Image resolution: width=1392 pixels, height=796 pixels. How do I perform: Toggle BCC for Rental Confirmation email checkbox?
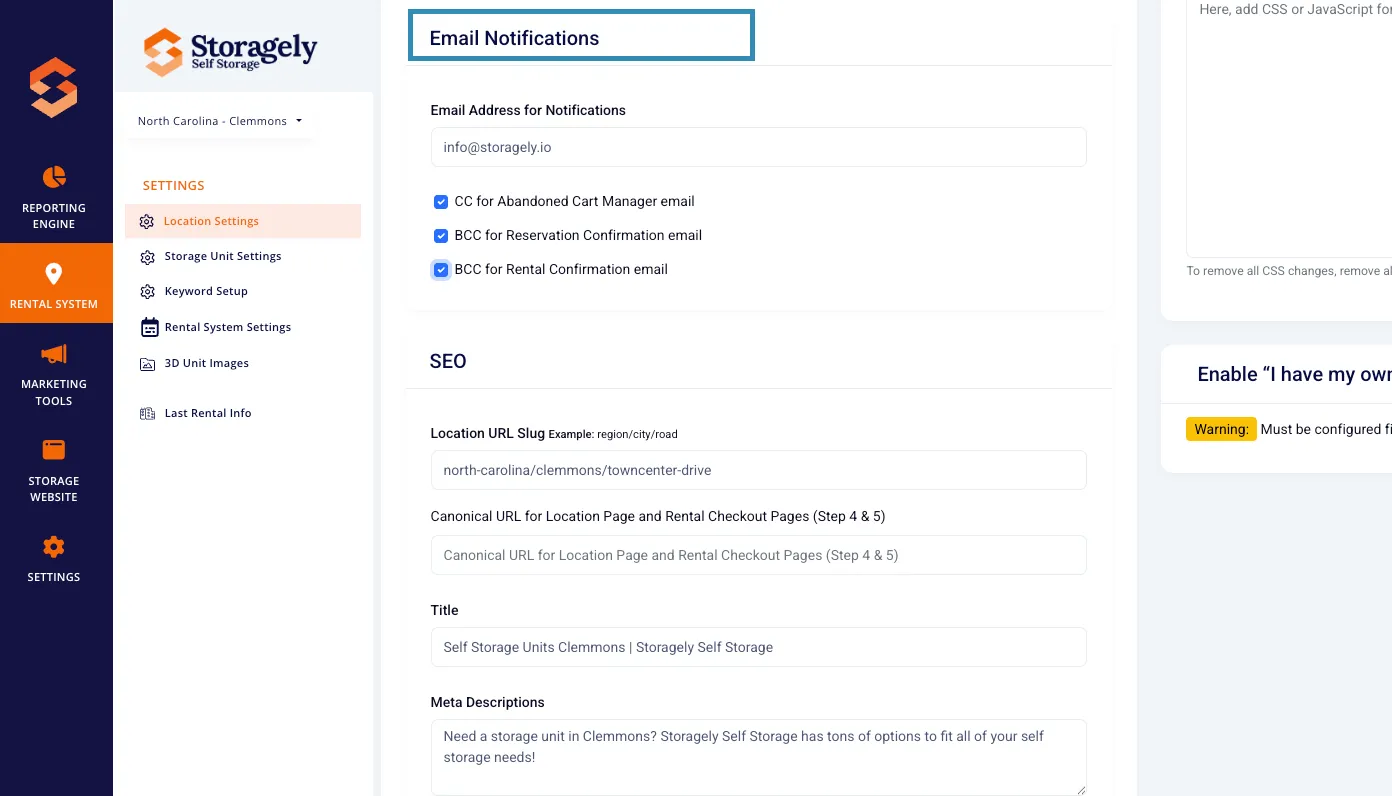click(x=441, y=270)
